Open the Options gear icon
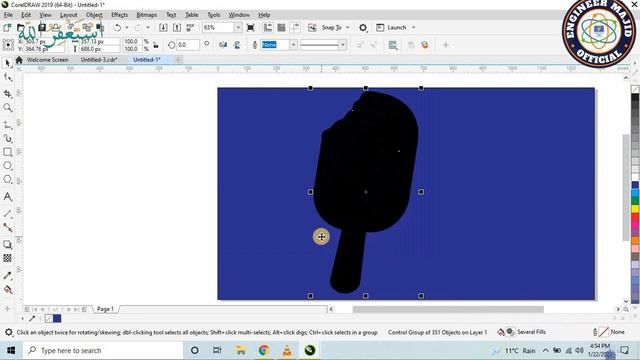 (x=363, y=27)
